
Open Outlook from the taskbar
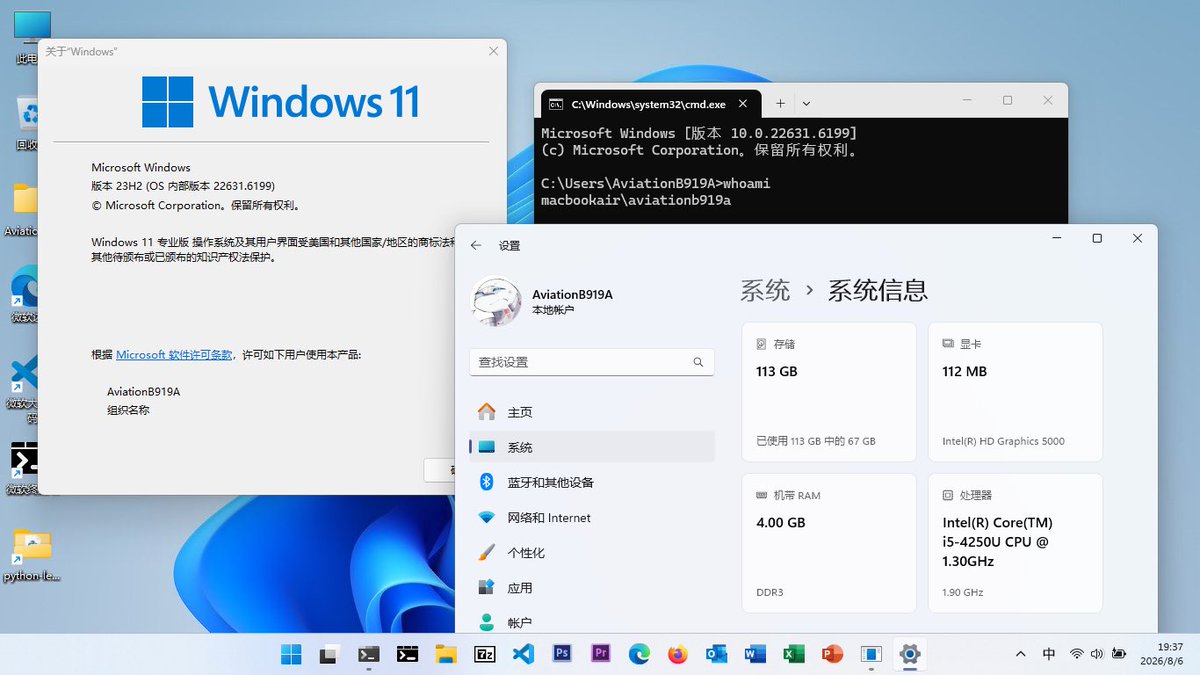716,655
